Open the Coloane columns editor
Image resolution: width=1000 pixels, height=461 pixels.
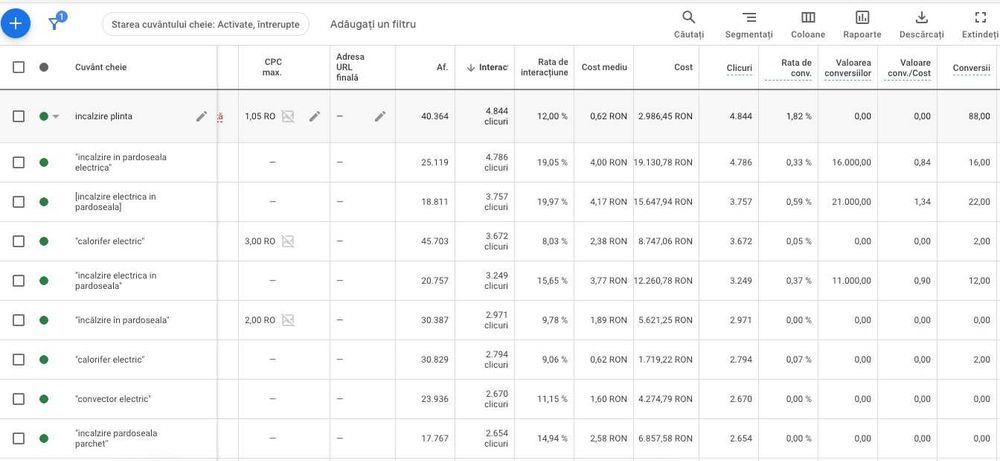(808, 24)
